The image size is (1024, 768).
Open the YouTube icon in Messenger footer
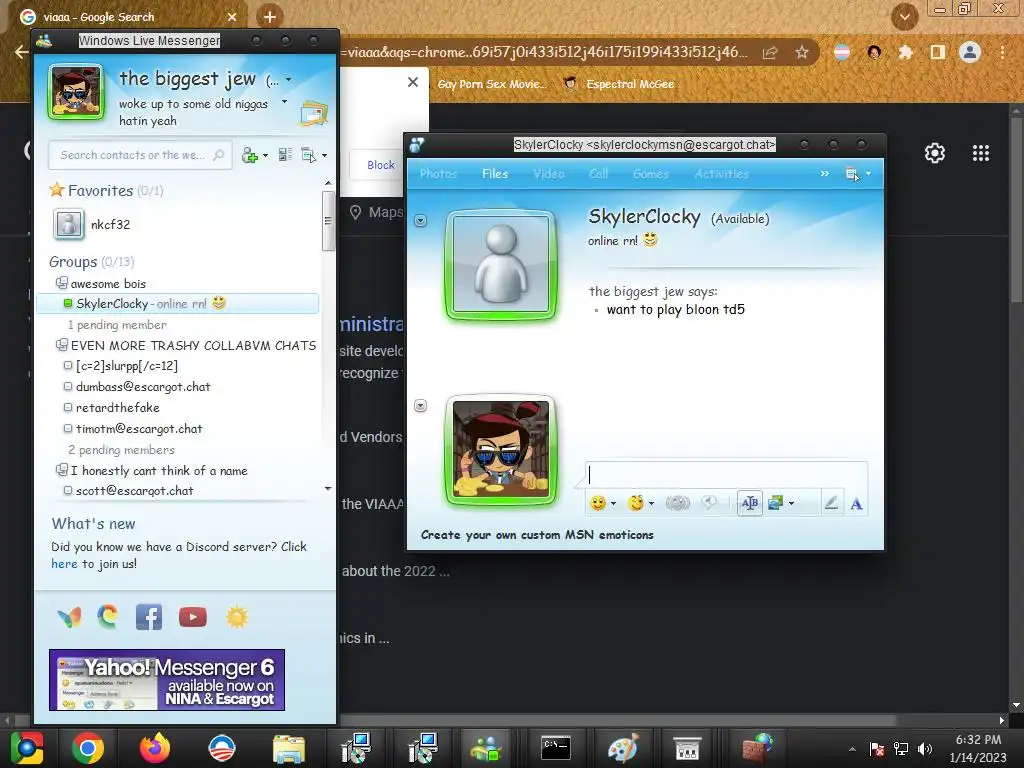pyautogui.click(x=193, y=617)
